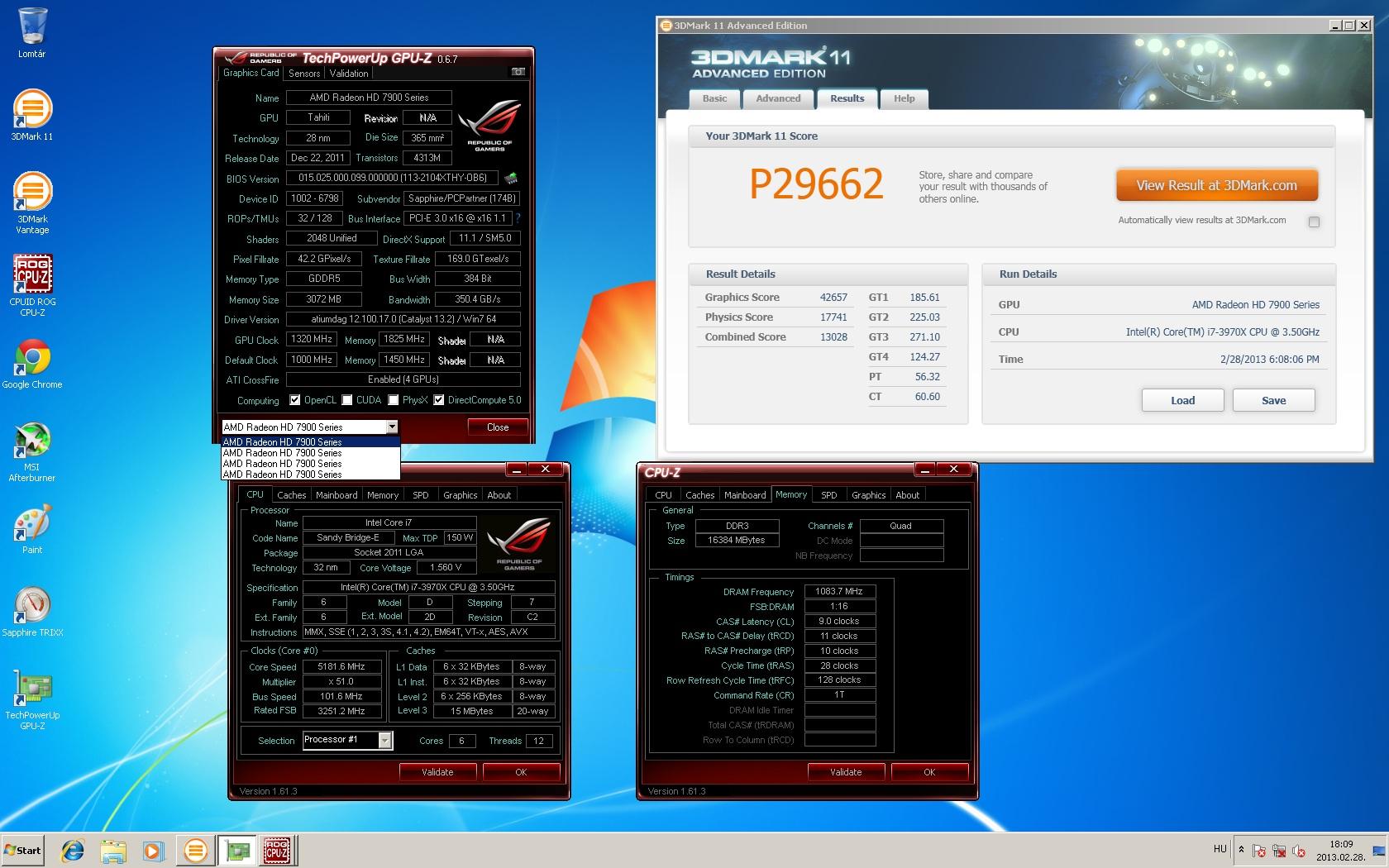Open Mainboard tab in CPU-Z processor window
Viewport: 1389px width, 868px height.
[x=337, y=495]
